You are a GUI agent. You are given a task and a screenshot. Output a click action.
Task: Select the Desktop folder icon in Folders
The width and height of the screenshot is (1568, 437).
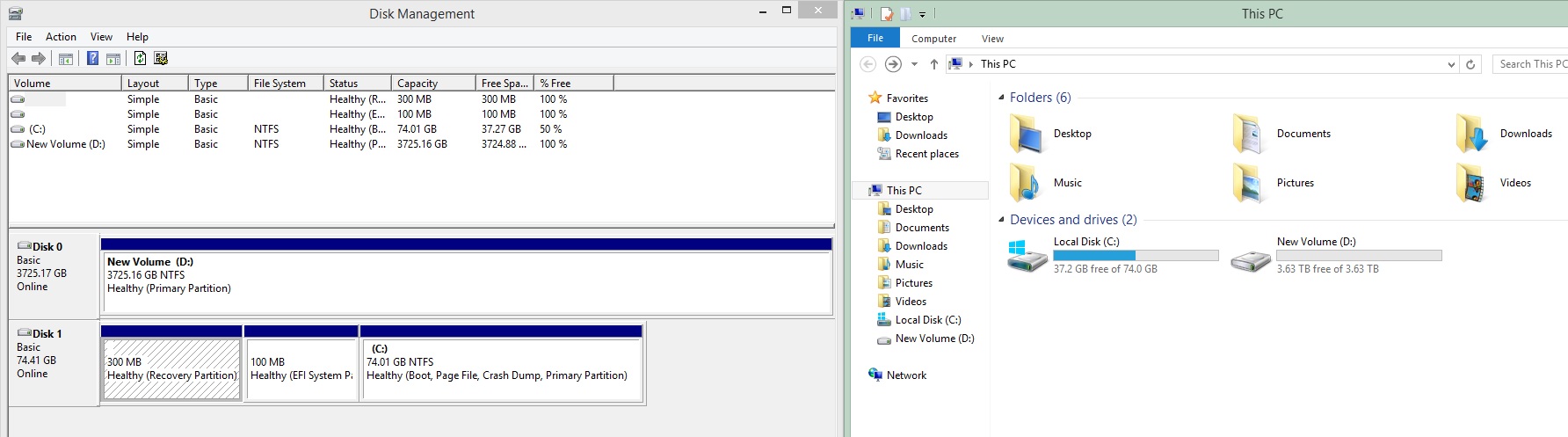[x=1027, y=135]
